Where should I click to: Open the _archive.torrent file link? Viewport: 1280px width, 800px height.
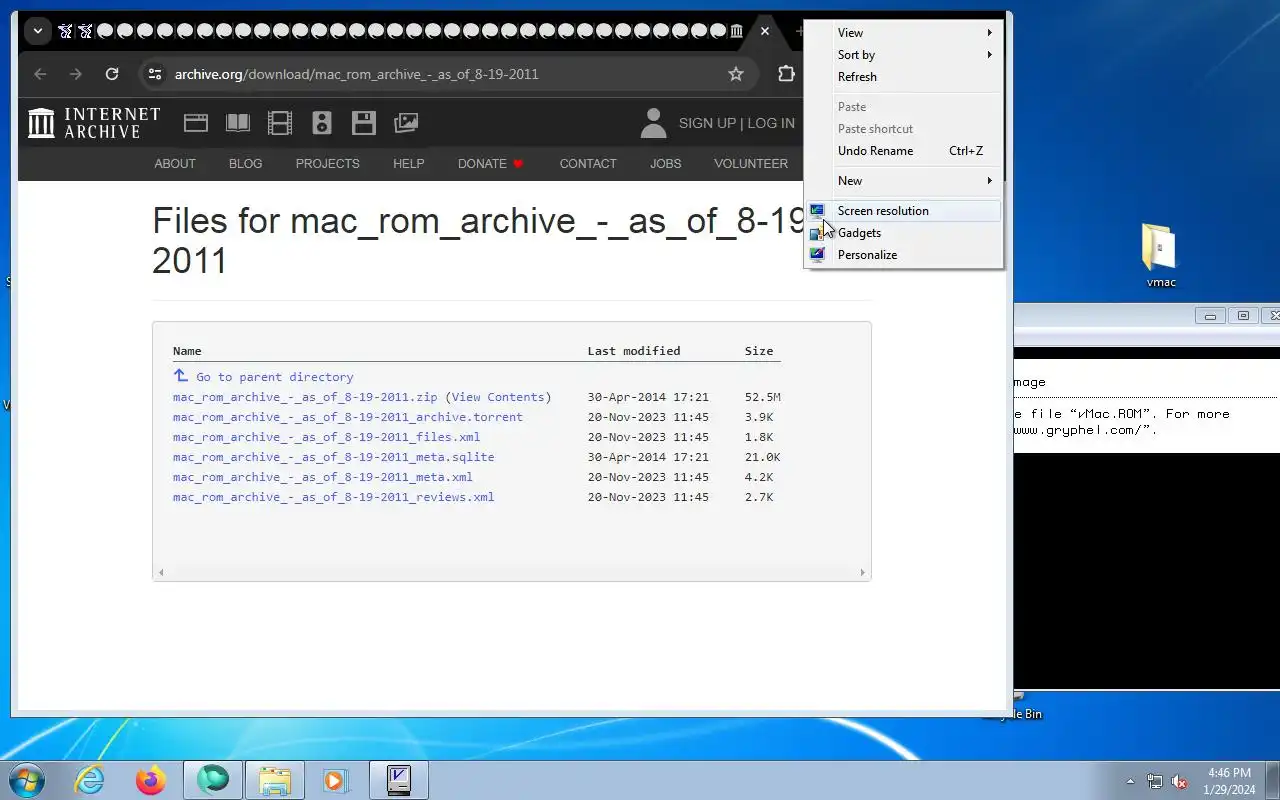click(x=348, y=417)
